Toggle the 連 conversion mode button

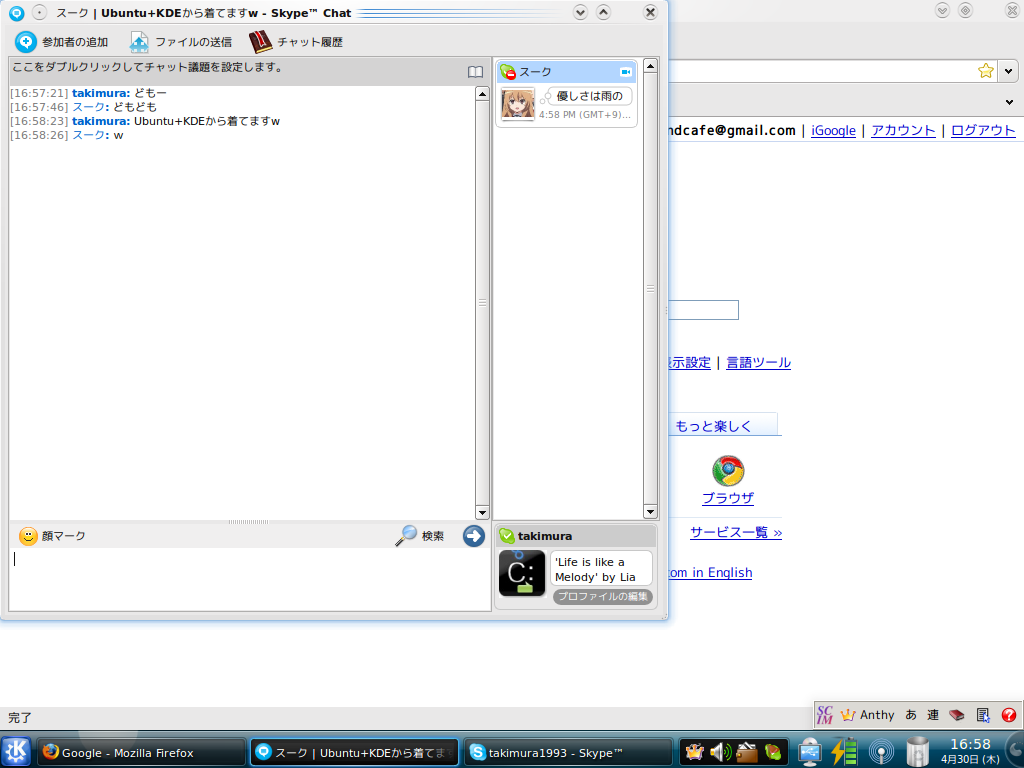(x=933, y=715)
